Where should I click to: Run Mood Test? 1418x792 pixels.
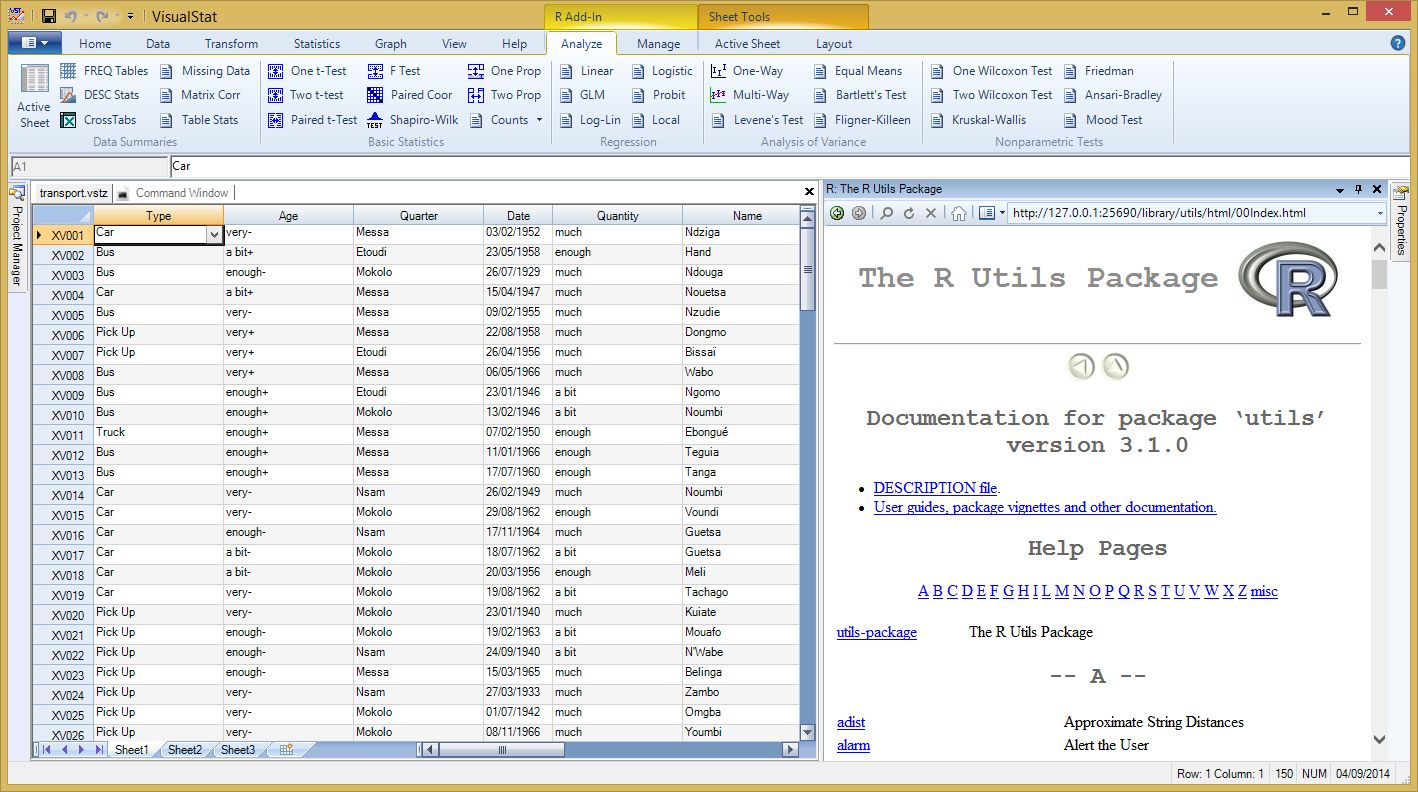(x=1103, y=120)
